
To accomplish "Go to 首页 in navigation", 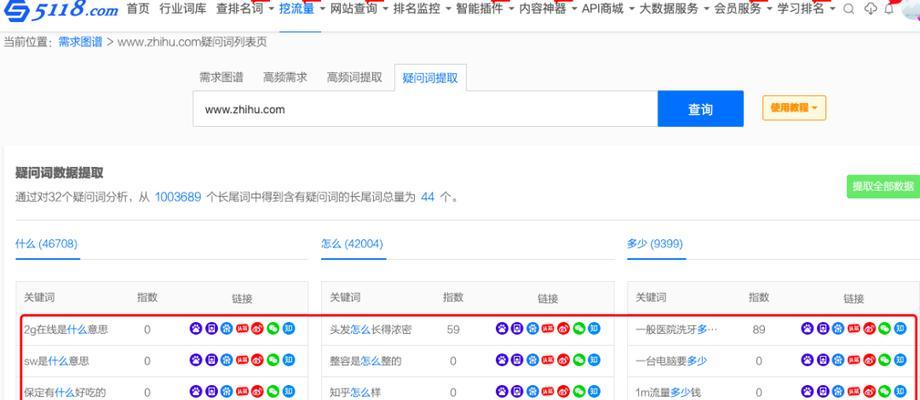I will 138,9.
